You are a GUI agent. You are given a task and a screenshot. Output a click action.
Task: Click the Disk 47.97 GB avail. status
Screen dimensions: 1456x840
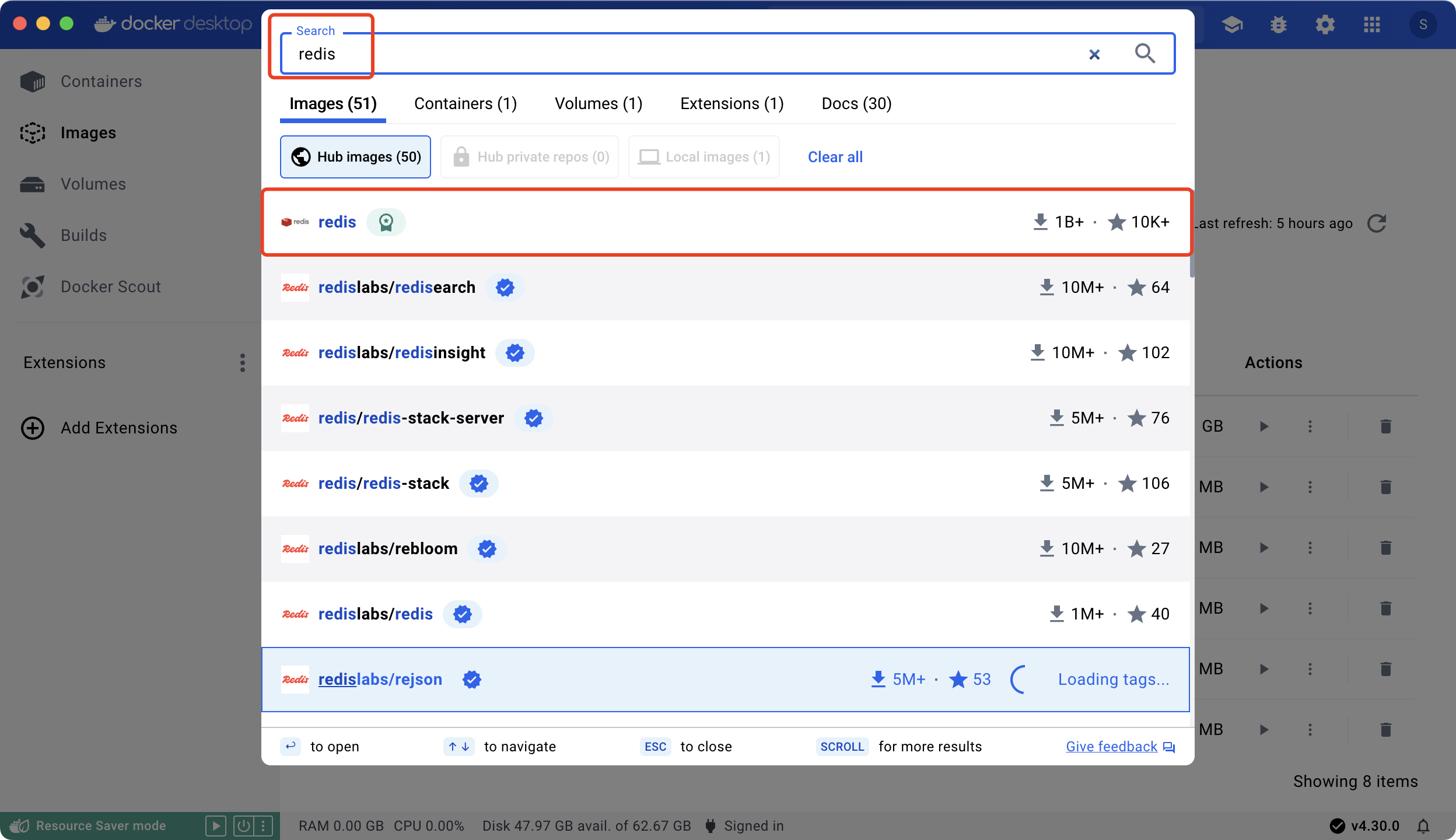pyautogui.click(x=586, y=826)
